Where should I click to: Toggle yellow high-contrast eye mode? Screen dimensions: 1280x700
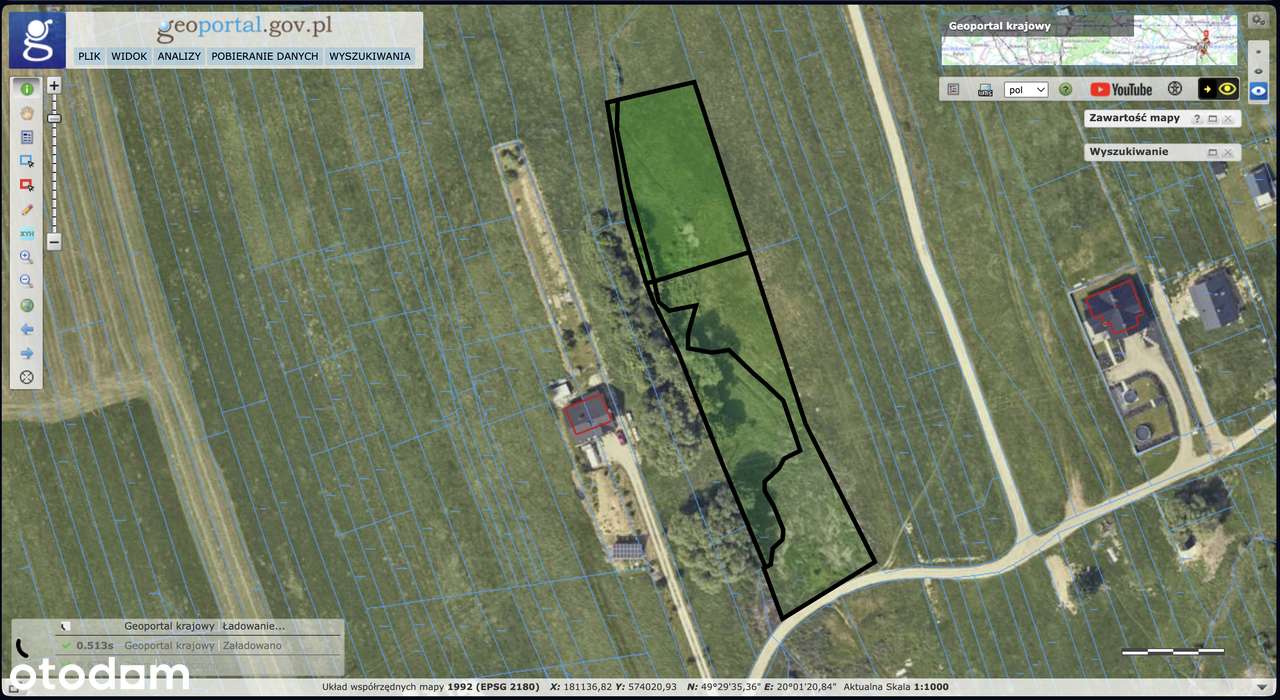tap(1219, 89)
